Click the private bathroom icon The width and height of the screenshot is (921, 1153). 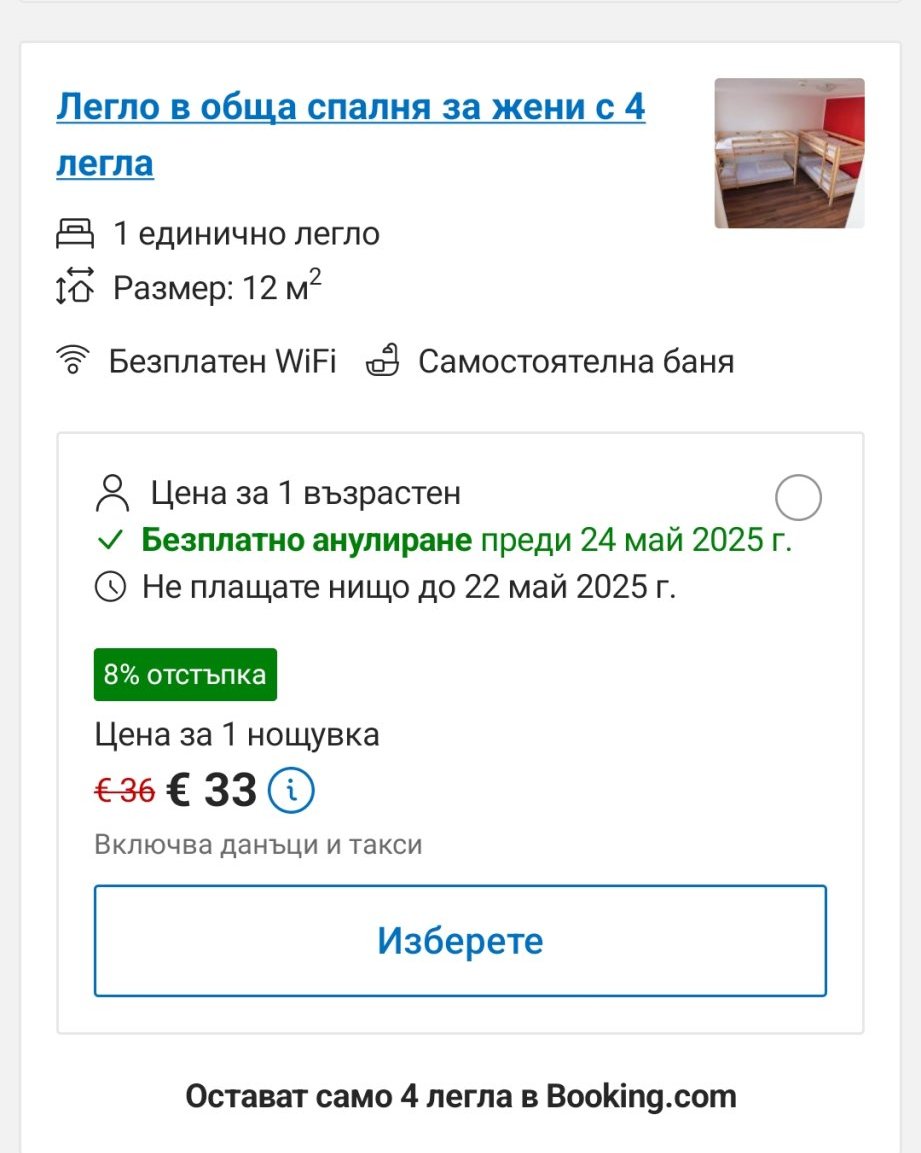point(383,360)
